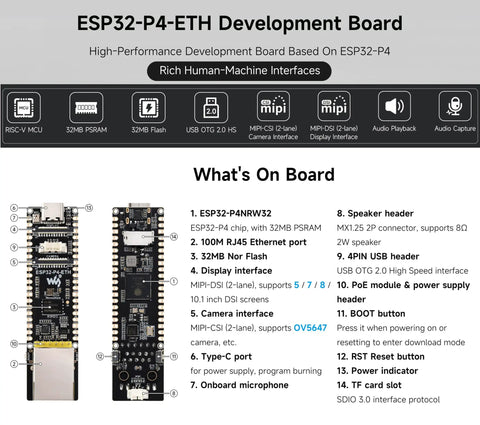Select the 1. ESP32-P4NRW32 entry
480x425 pixels.
[x=231, y=213]
